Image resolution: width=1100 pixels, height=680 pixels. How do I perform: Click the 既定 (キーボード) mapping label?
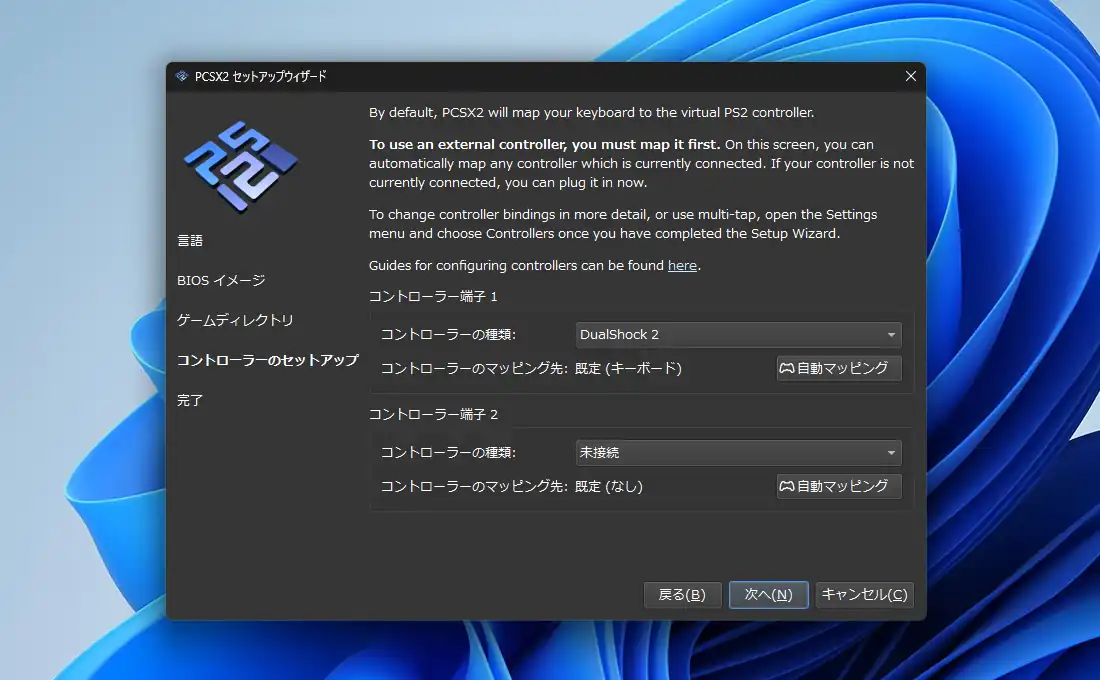[x=628, y=369]
